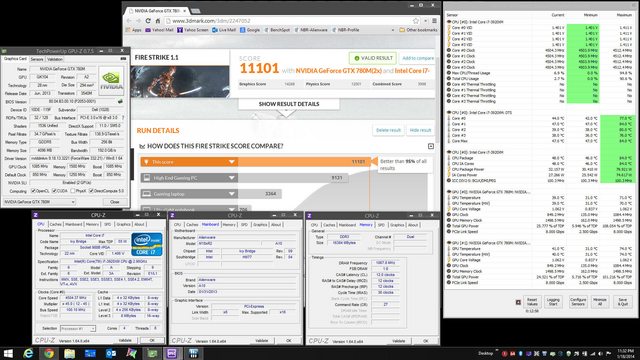The height and width of the screenshot is (360, 640).
Task: Open the Other bookmarks folder
Action: coord(418,30)
